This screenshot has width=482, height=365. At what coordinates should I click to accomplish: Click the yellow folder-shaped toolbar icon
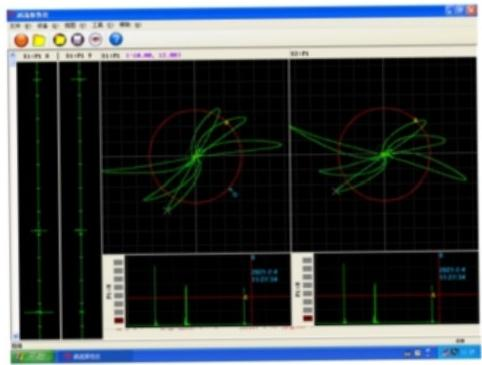tap(39, 40)
